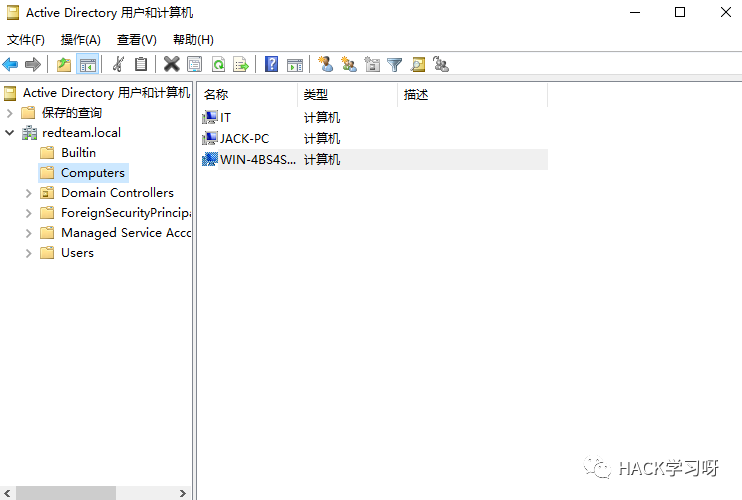
Task: Select the 保存的查询 tree item
Action: click(72, 113)
